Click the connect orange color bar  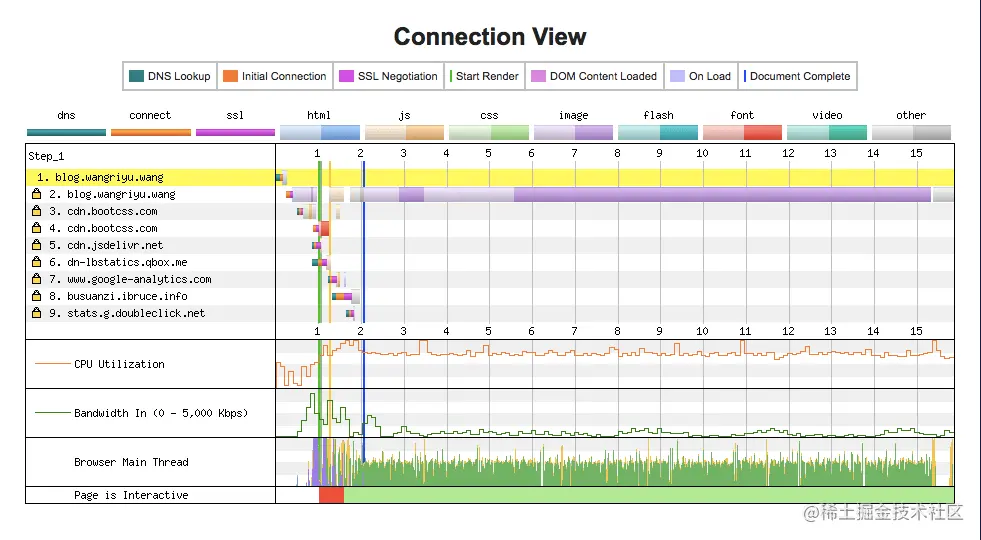point(151,132)
